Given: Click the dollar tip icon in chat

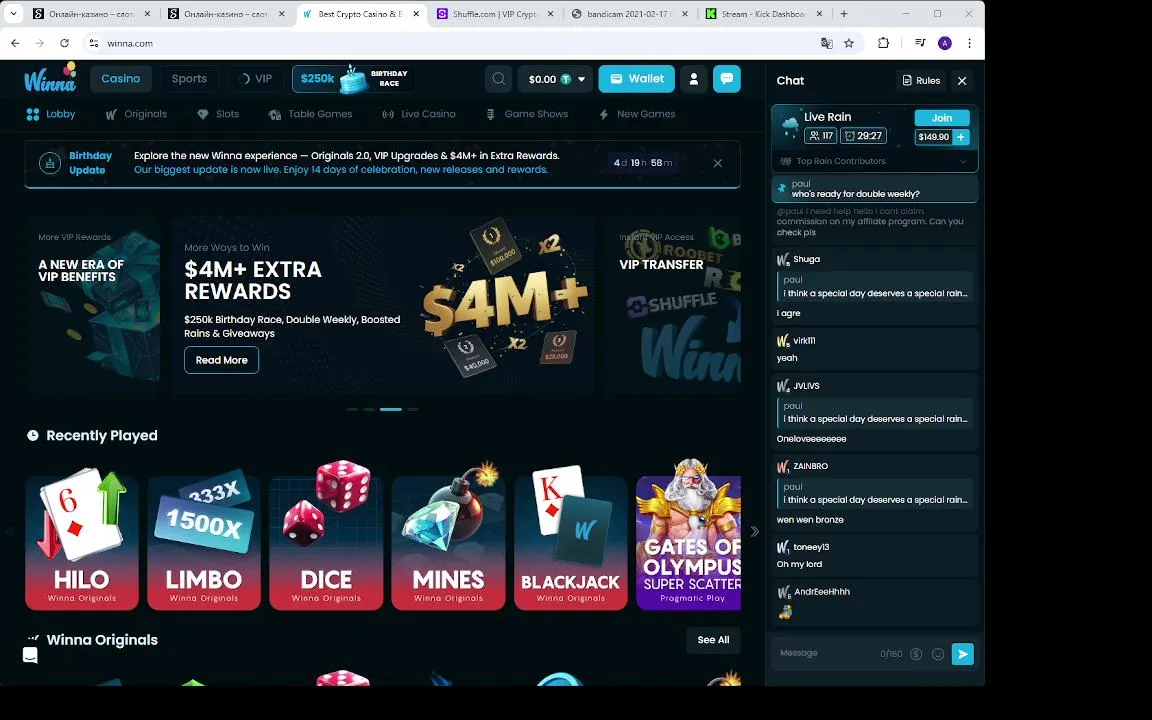Looking at the screenshot, I should (916, 654).
